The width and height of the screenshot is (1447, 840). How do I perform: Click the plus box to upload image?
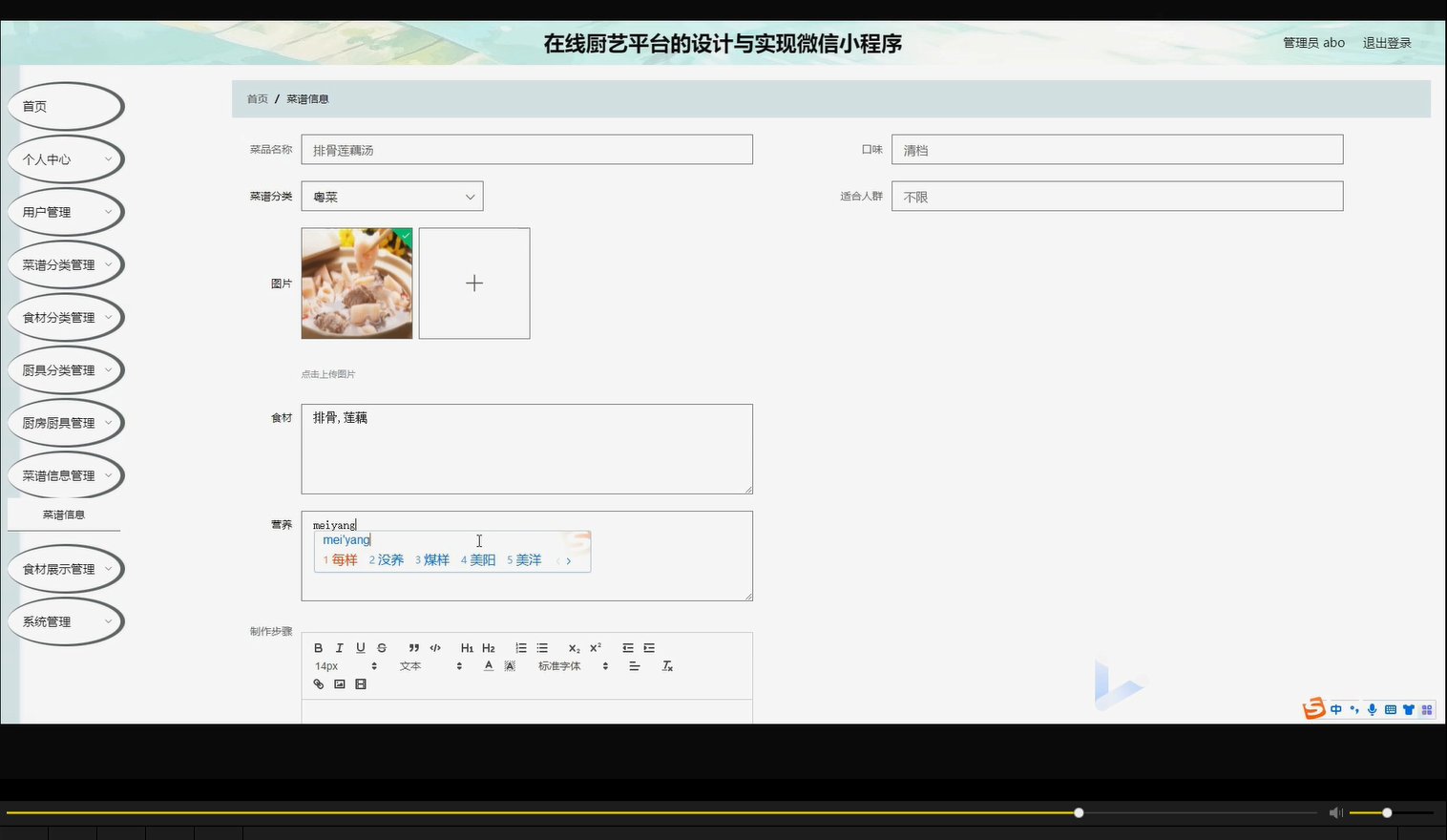point(474,283)
